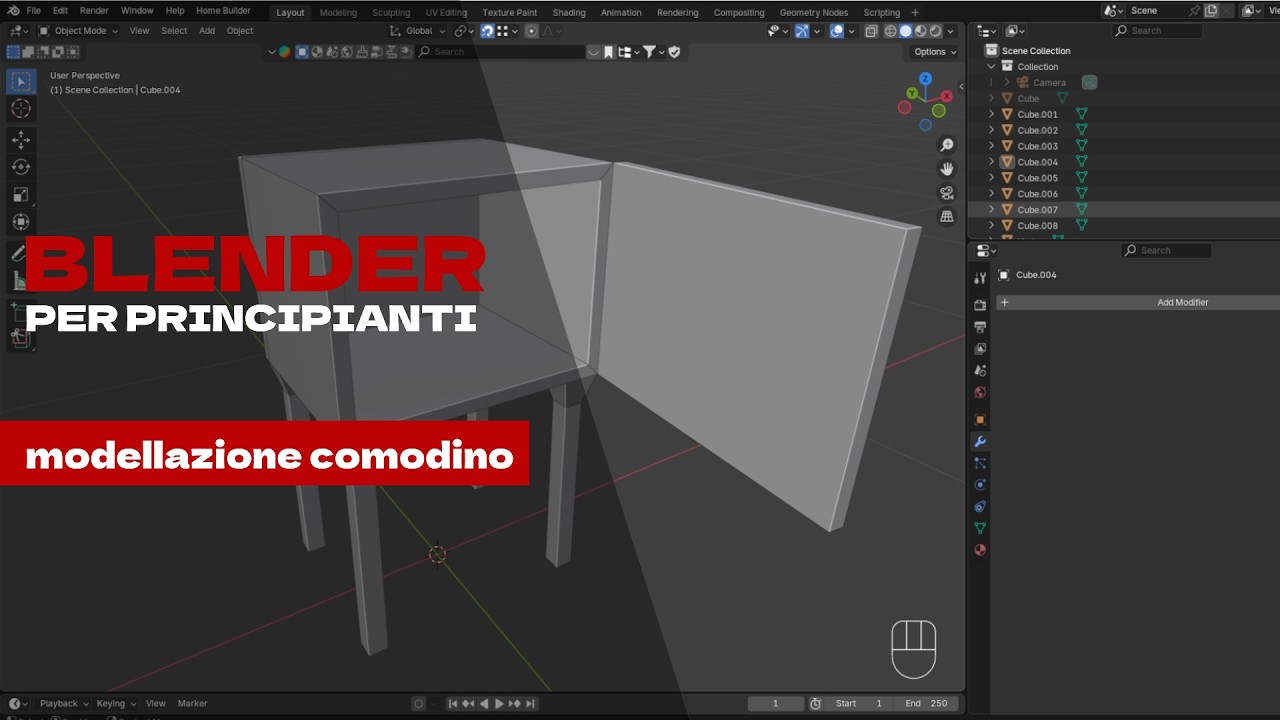
Task: Switch to material preview shading
Action: [921, 31]
